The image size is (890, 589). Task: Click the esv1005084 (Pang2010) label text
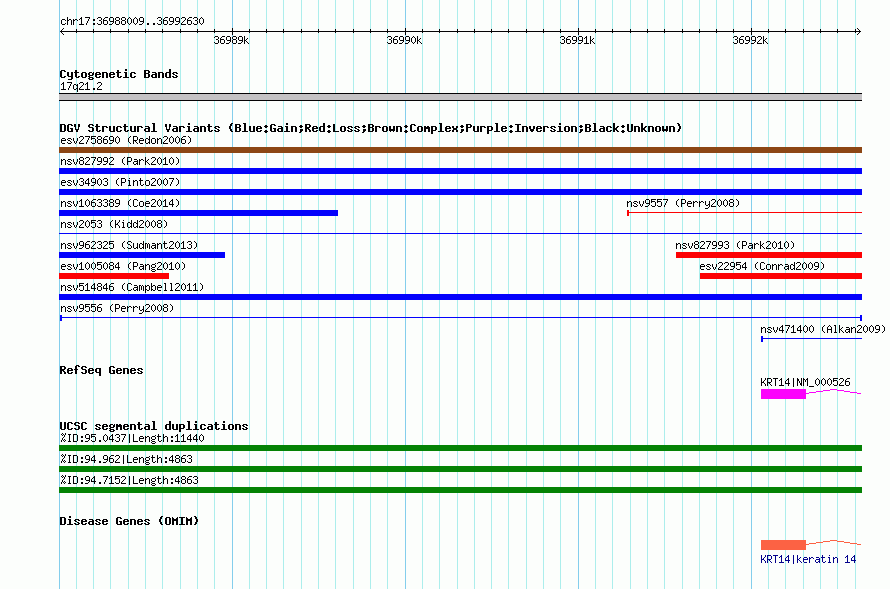tap(123, 266)
